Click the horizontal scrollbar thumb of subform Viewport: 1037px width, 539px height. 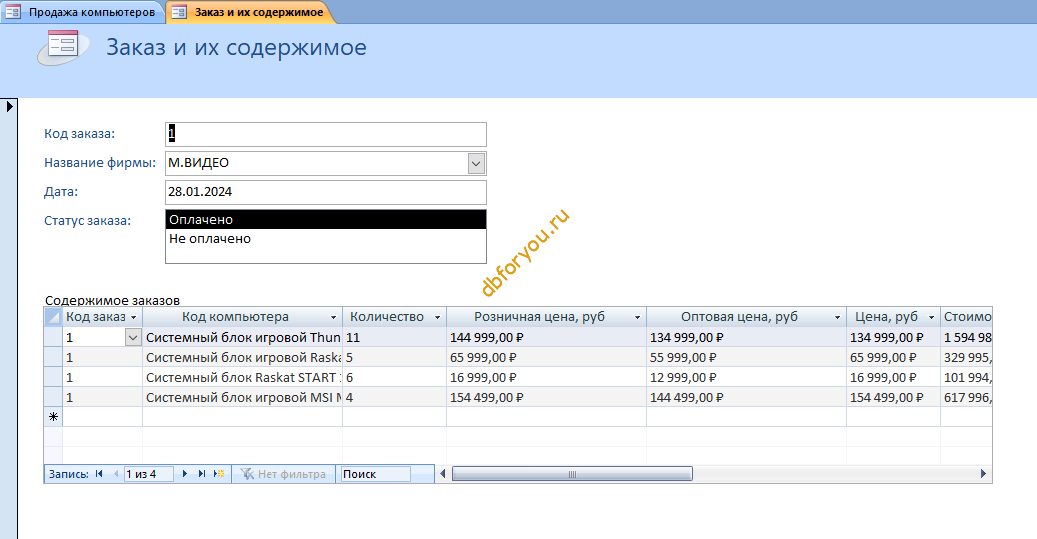coord(572,474)
